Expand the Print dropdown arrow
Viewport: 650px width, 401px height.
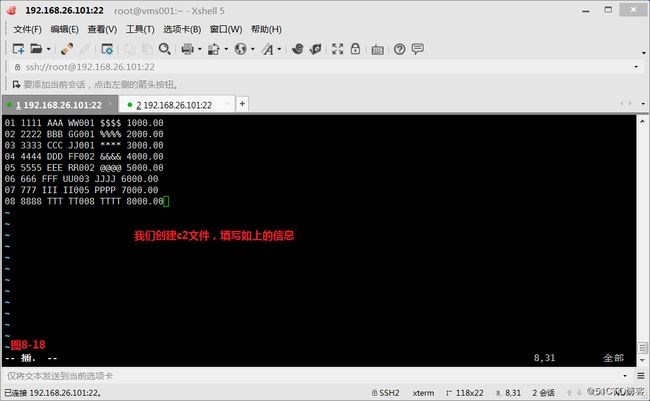(199, 49)
